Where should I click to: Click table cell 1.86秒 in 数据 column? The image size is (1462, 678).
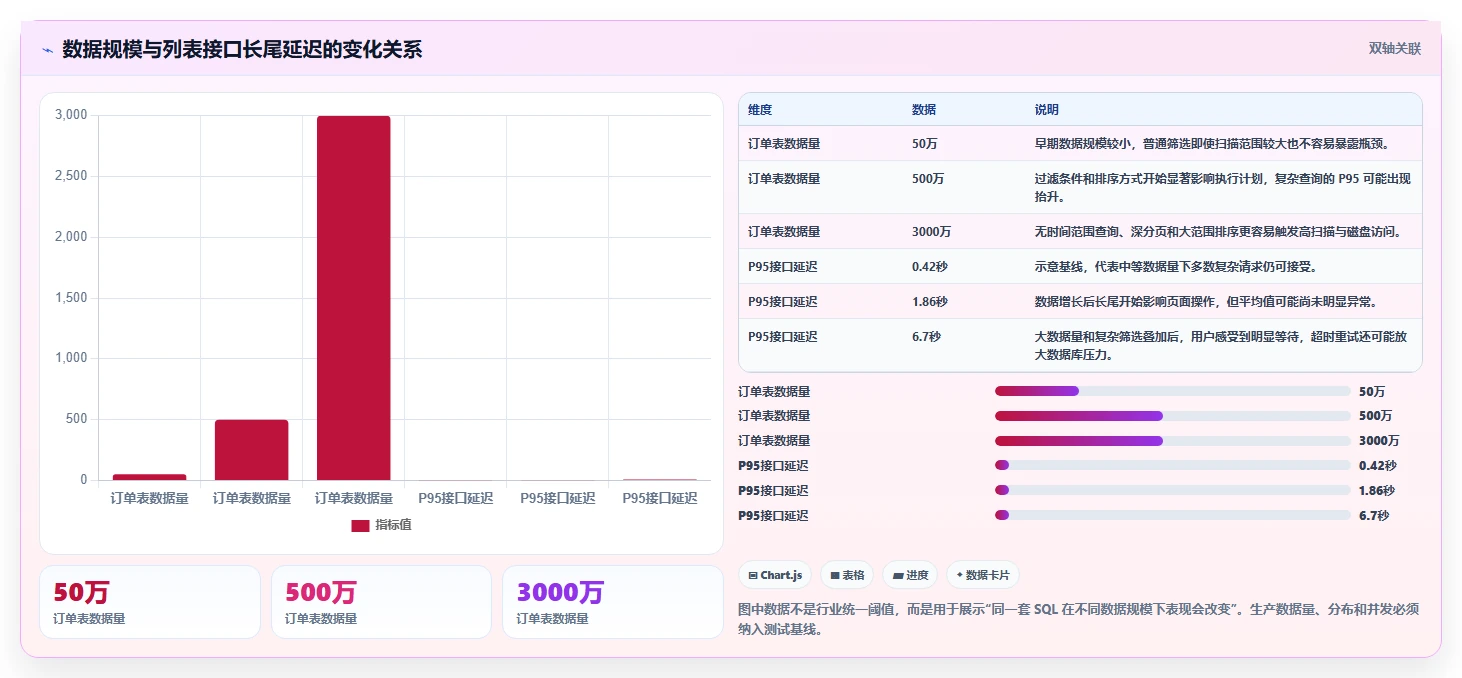[x=929, y=302]
